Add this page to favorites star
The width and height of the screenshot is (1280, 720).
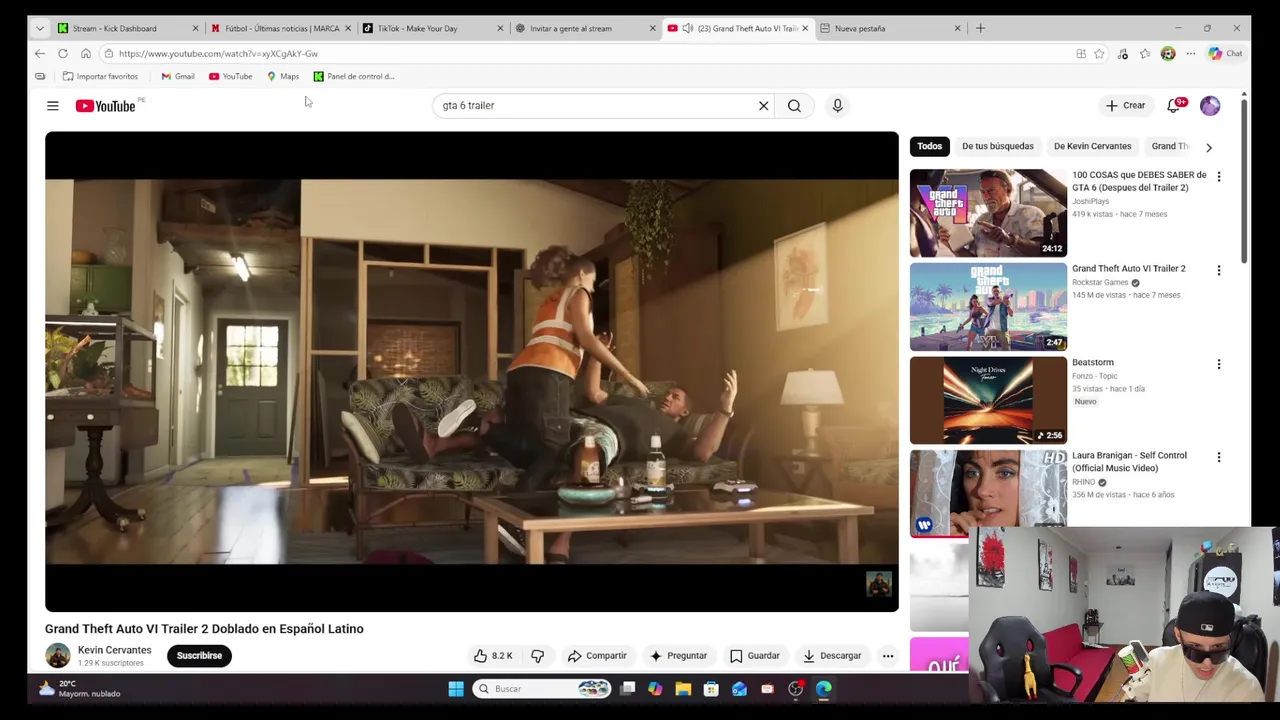click(x=1099, y=54)
